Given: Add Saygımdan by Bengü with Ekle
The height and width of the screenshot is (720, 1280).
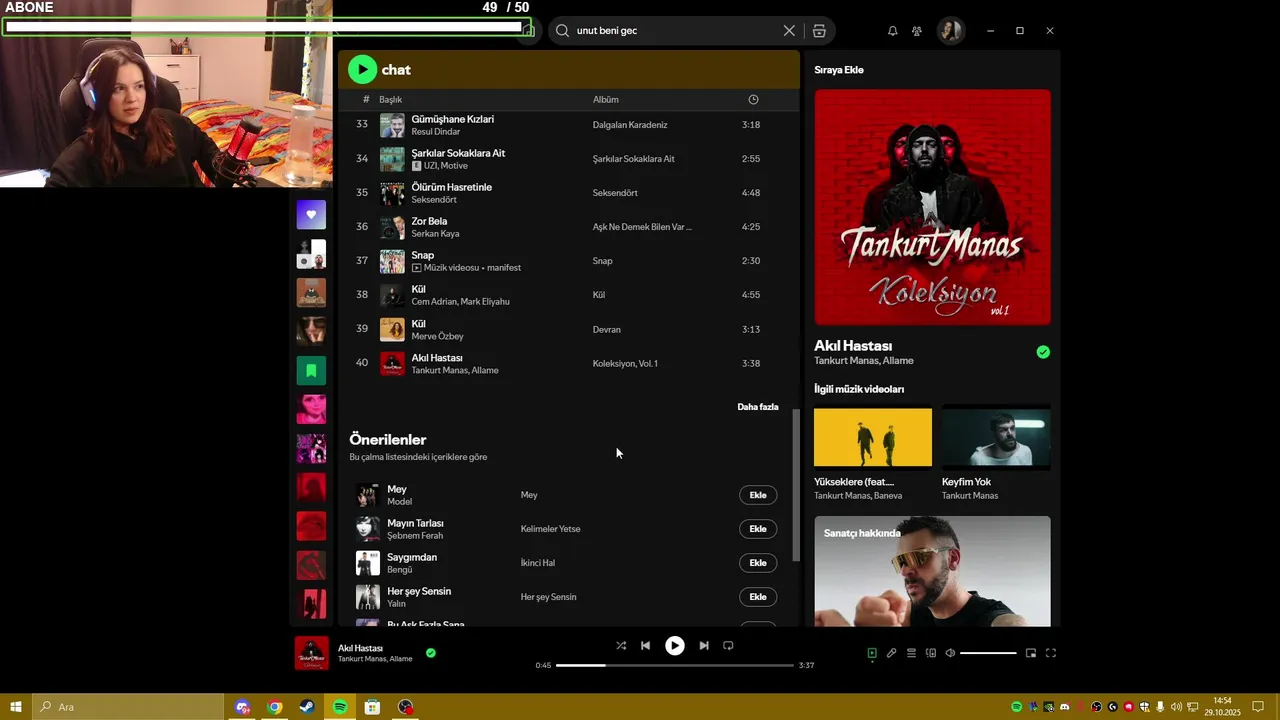Looking at the screenshot, I should coord(758,563).
